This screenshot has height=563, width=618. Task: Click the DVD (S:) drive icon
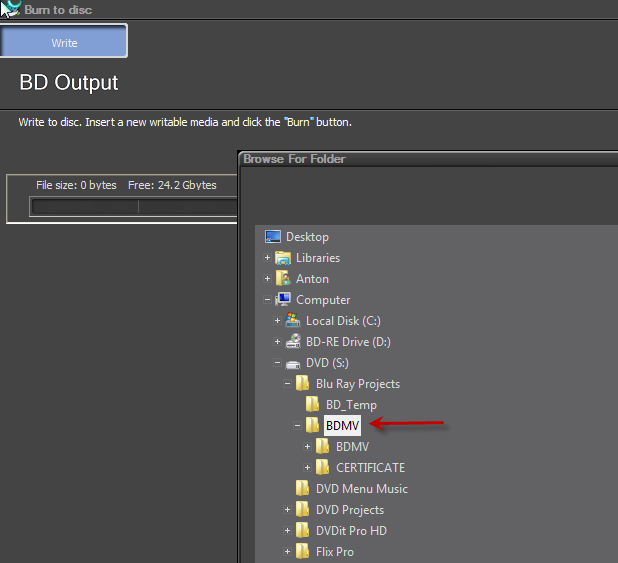click(x=293, y=364)
